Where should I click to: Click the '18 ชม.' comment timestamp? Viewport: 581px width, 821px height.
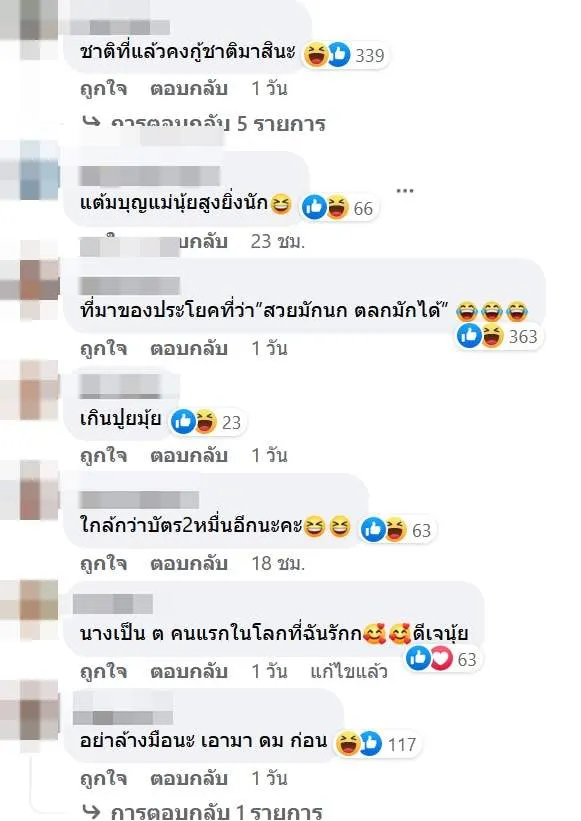click(x=278, y=563)
